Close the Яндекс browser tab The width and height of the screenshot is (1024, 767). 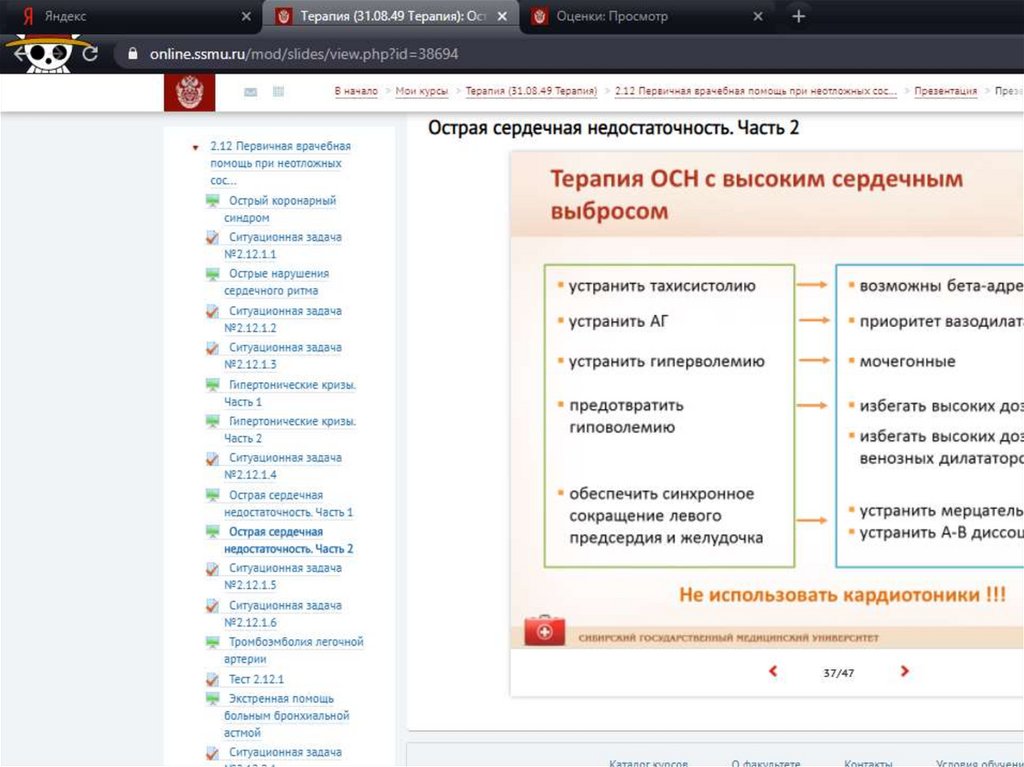coord(247,17)
